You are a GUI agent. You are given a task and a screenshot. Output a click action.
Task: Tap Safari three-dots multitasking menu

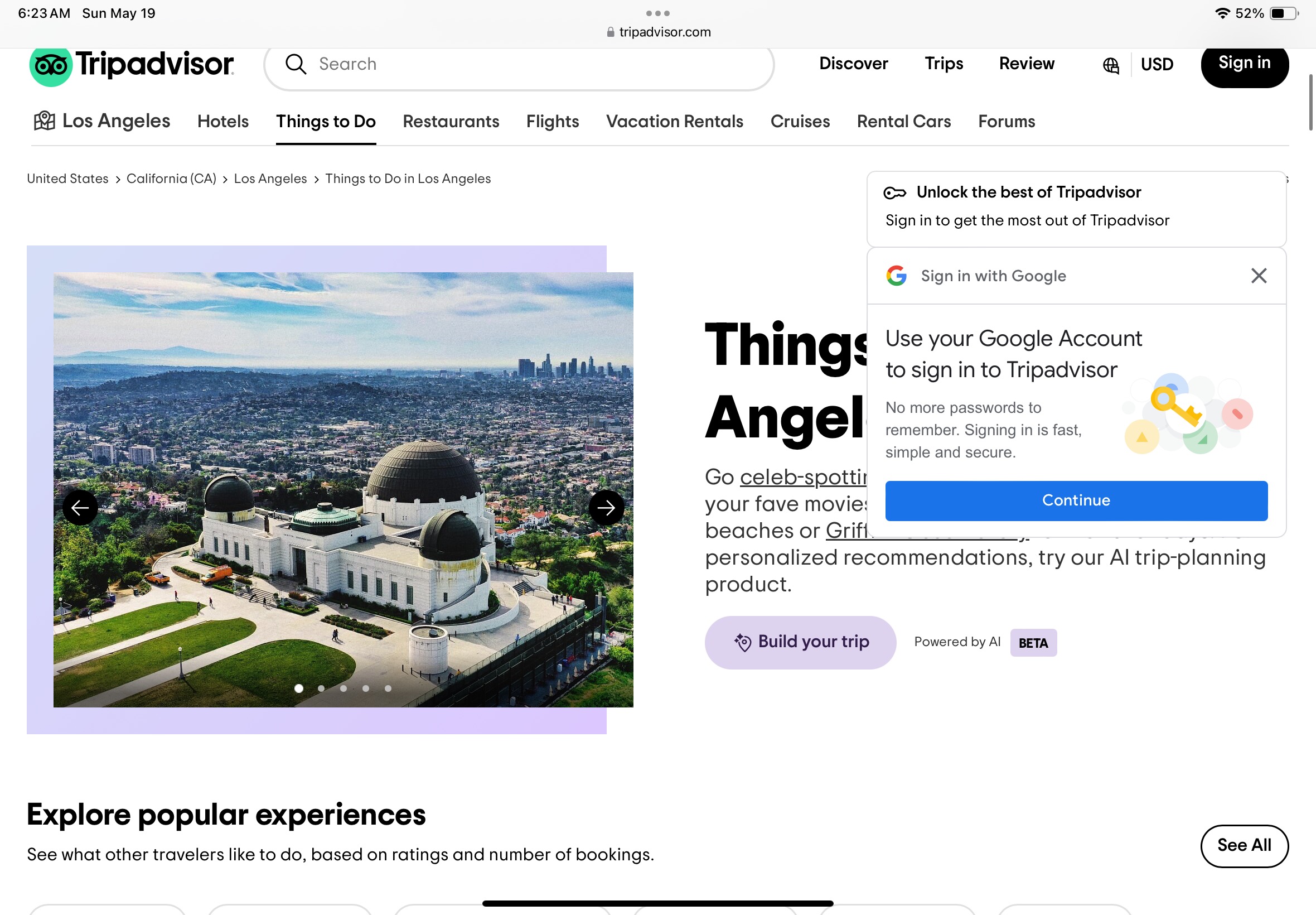657,13
